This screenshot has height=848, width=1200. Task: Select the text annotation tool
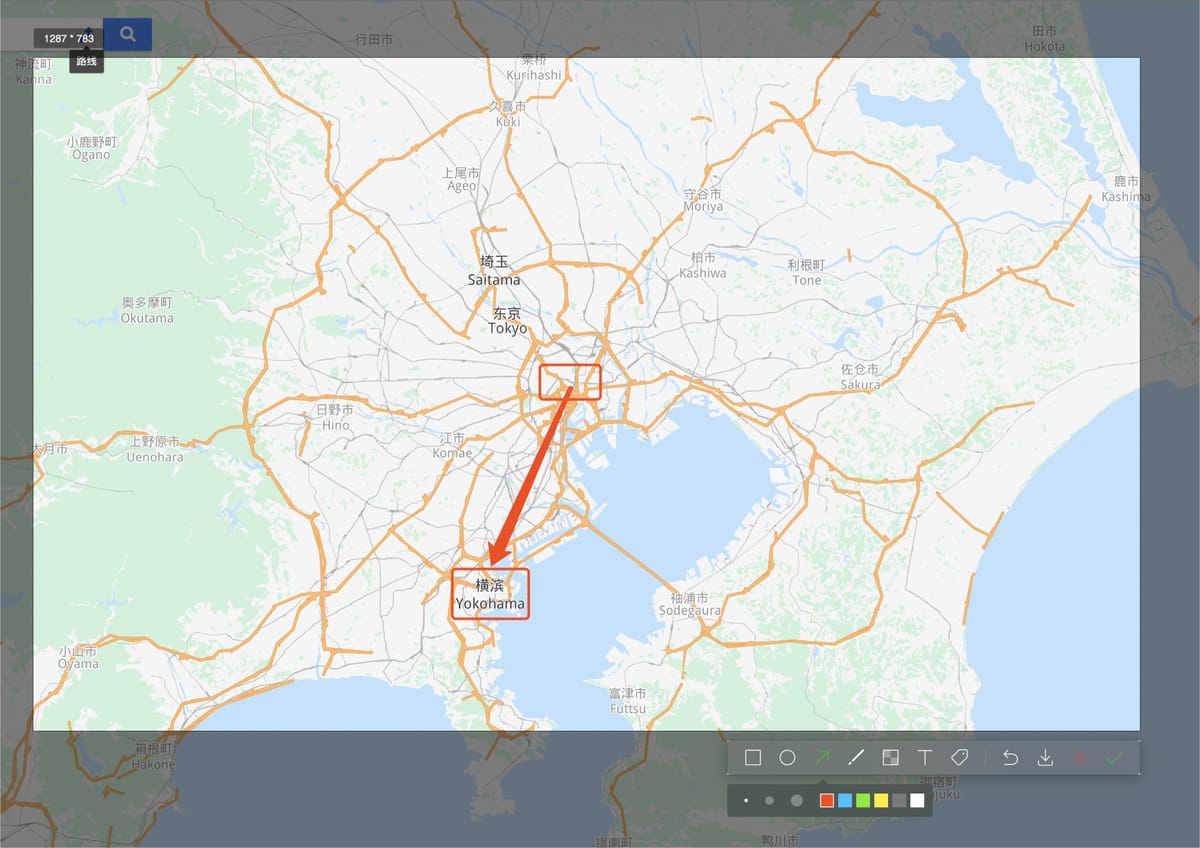point(925,758)
